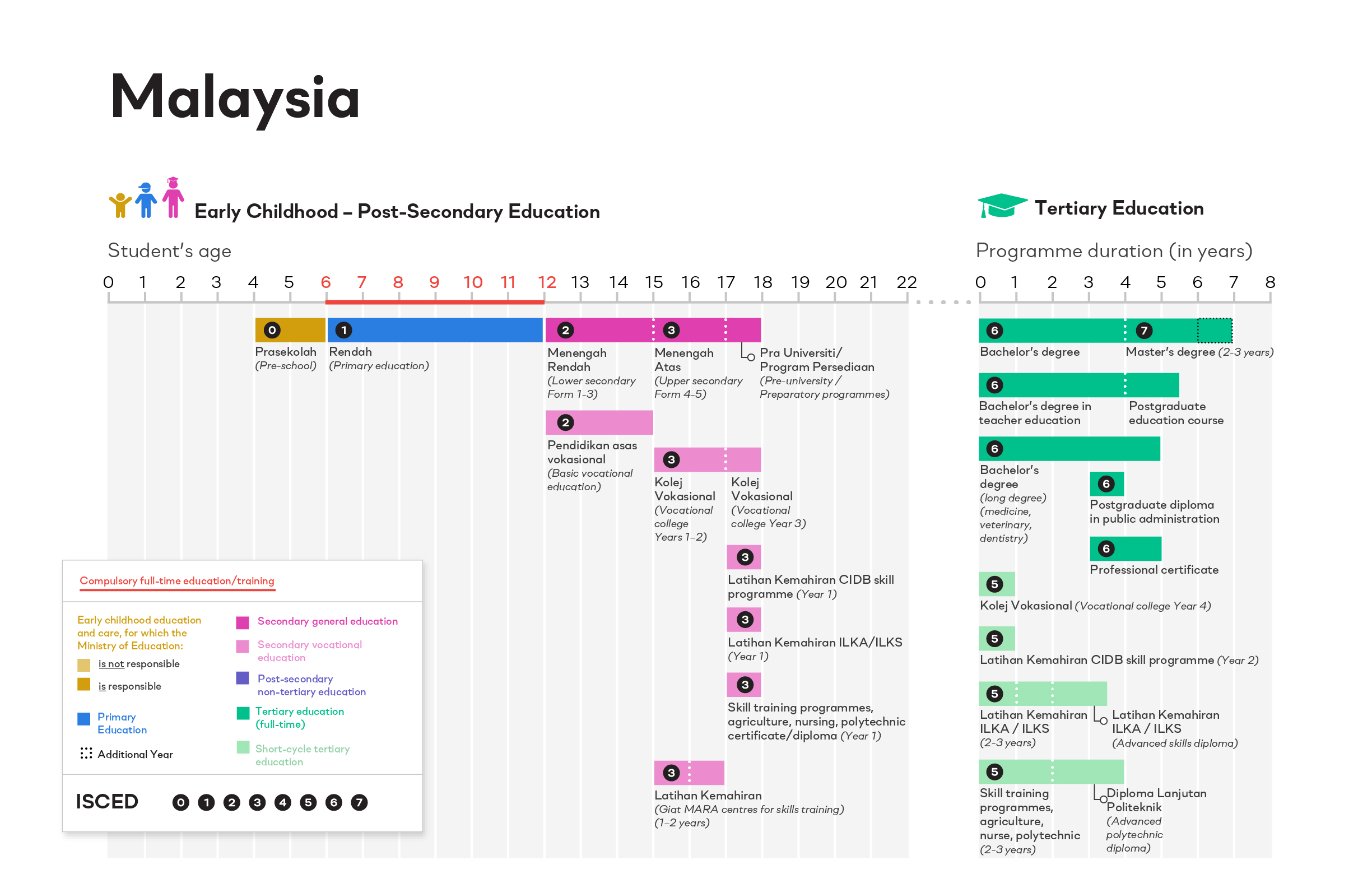Click the green Tertiary education swatch
The width and height of the screenshot is (1372, 888).
click(243, 713)
